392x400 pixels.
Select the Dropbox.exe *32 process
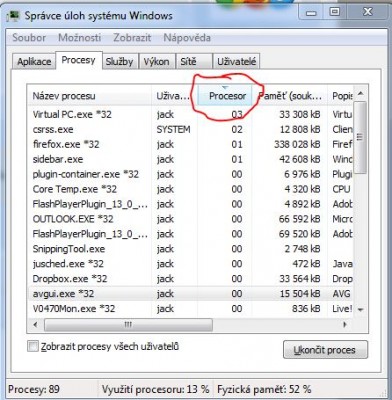click(190, 279)
